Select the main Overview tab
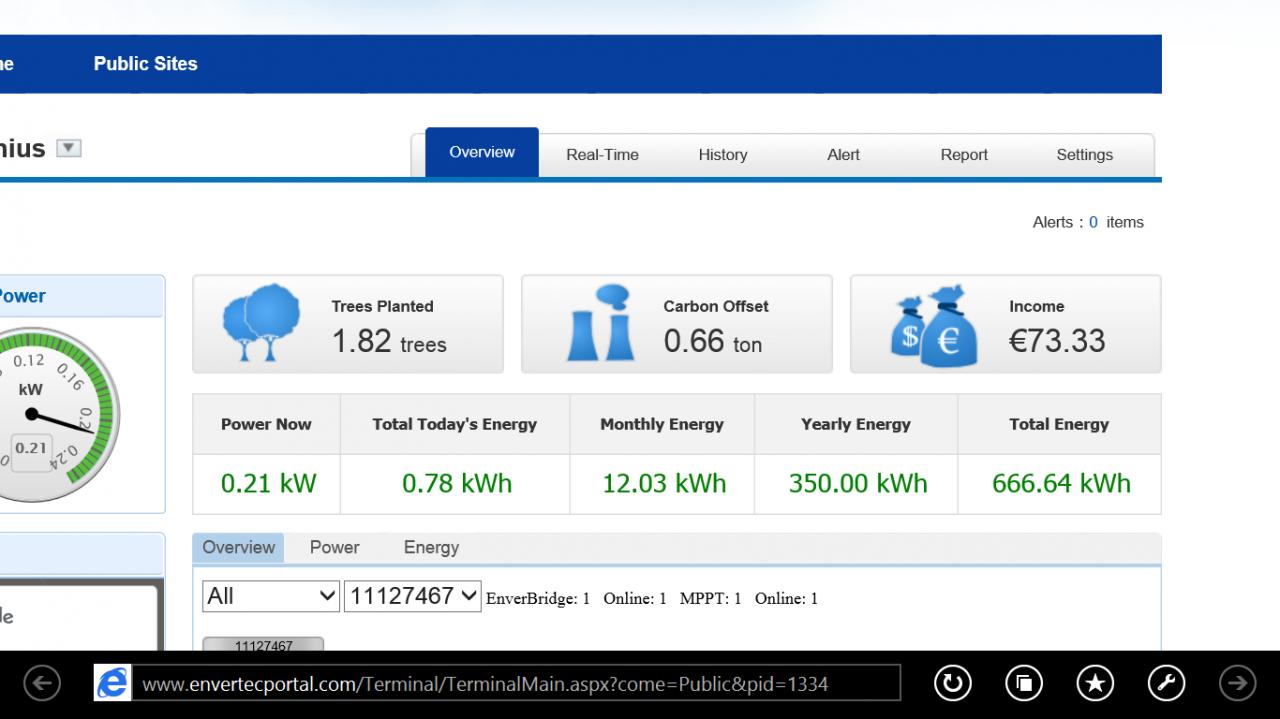The width and height of the screenshot is (1280, 719). 482,153
